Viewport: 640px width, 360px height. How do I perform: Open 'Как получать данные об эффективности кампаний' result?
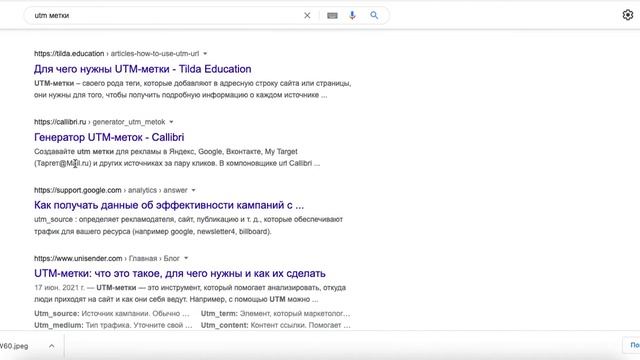(169, 205)
